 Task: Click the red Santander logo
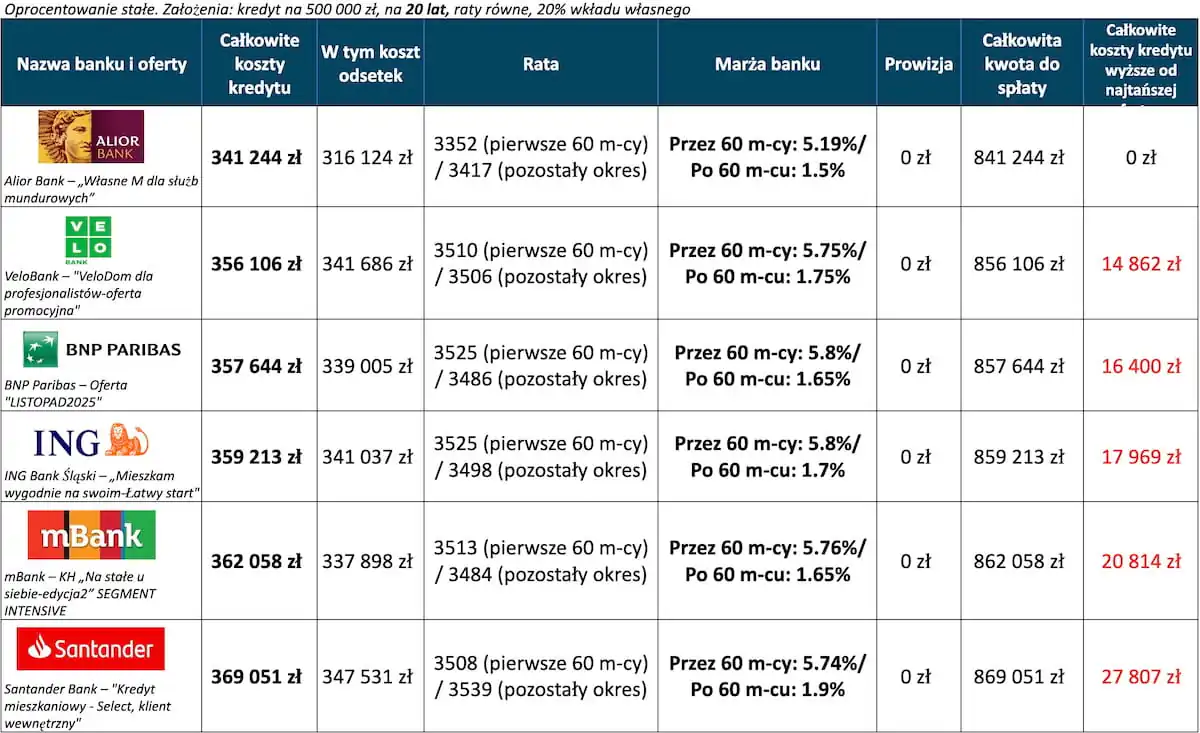pos(91,649)
